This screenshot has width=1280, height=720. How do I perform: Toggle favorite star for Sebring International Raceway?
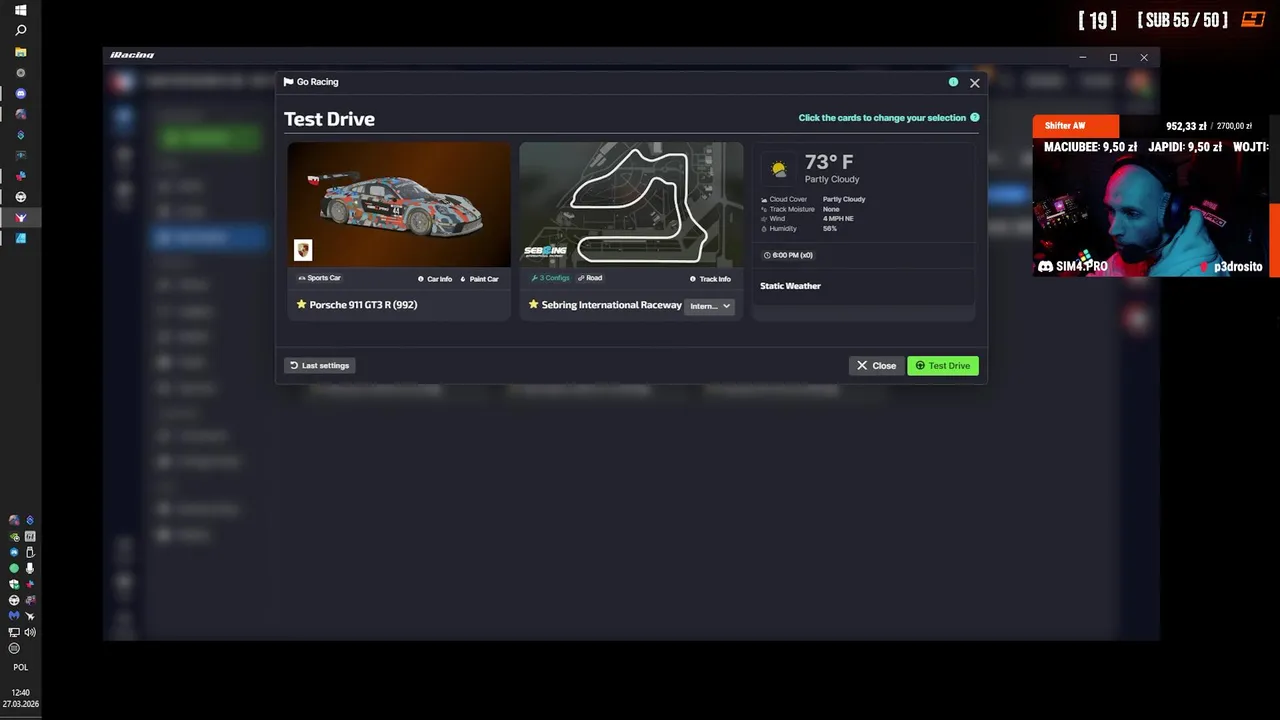[533, 305]
